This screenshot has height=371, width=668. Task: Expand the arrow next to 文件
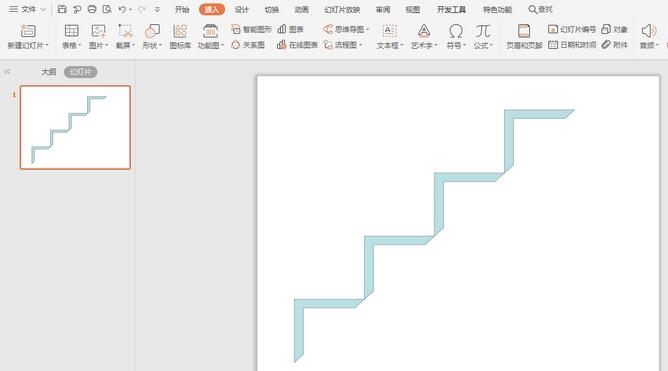click(43, 9)
